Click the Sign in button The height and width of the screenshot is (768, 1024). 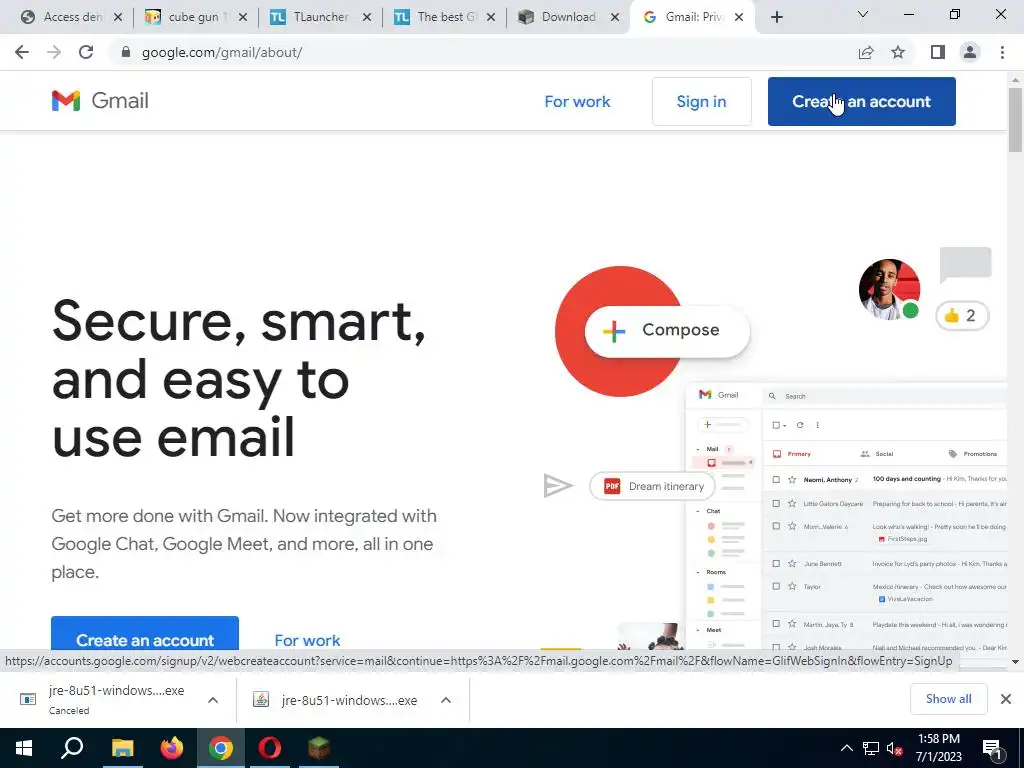tap(701, 101)
